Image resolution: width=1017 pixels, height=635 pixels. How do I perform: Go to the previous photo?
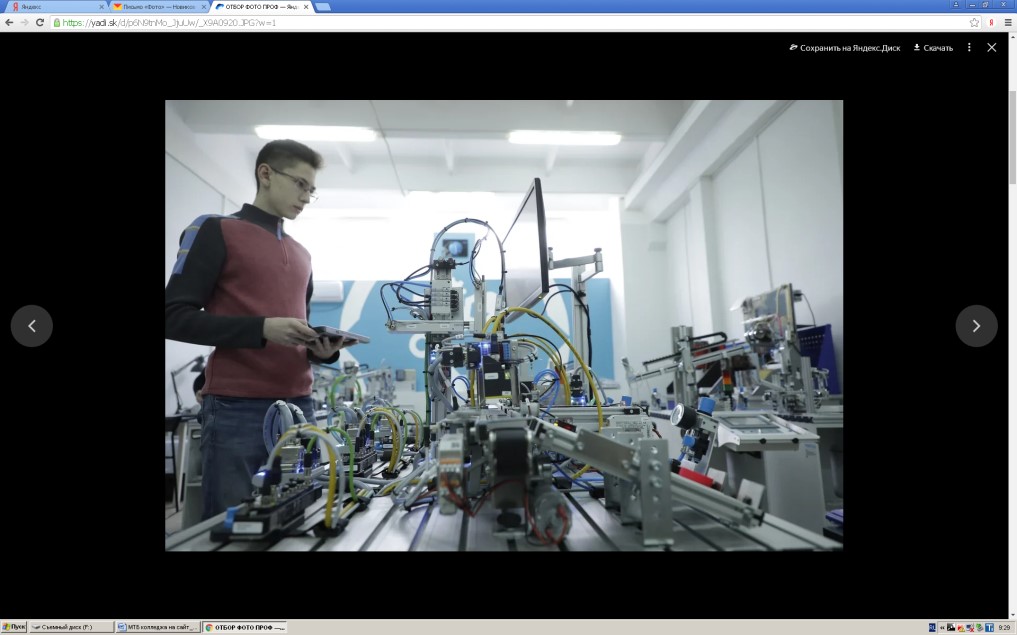[x=32, y=326]
